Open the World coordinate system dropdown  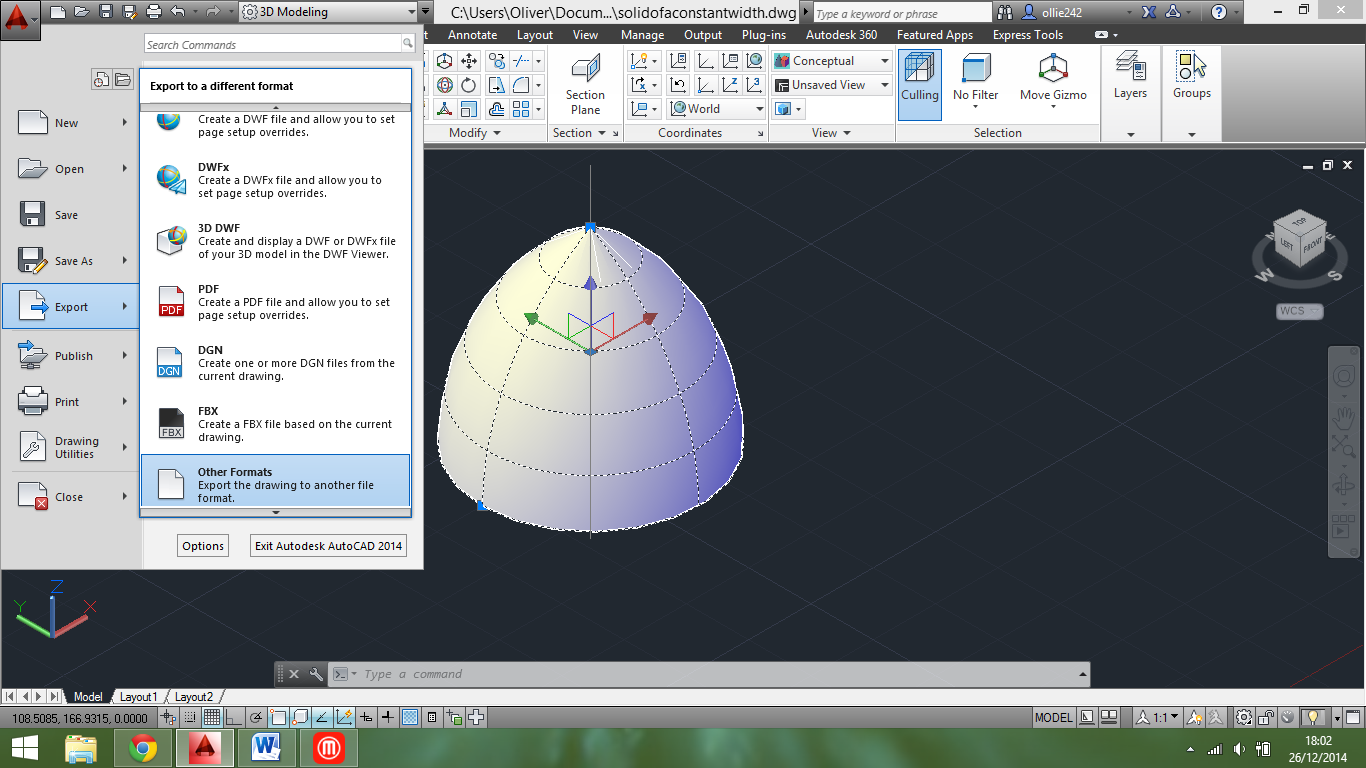click(x=759, y=109)
